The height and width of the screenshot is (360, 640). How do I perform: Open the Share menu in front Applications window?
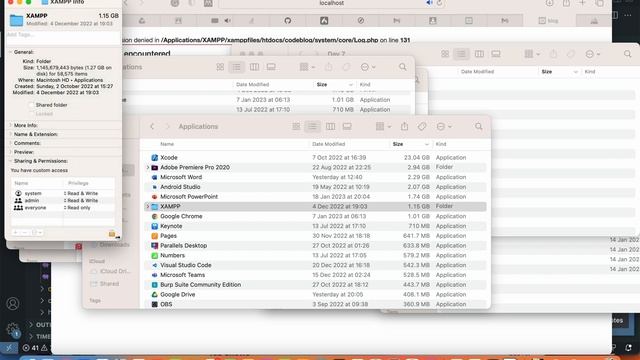(x=404, y=127)
